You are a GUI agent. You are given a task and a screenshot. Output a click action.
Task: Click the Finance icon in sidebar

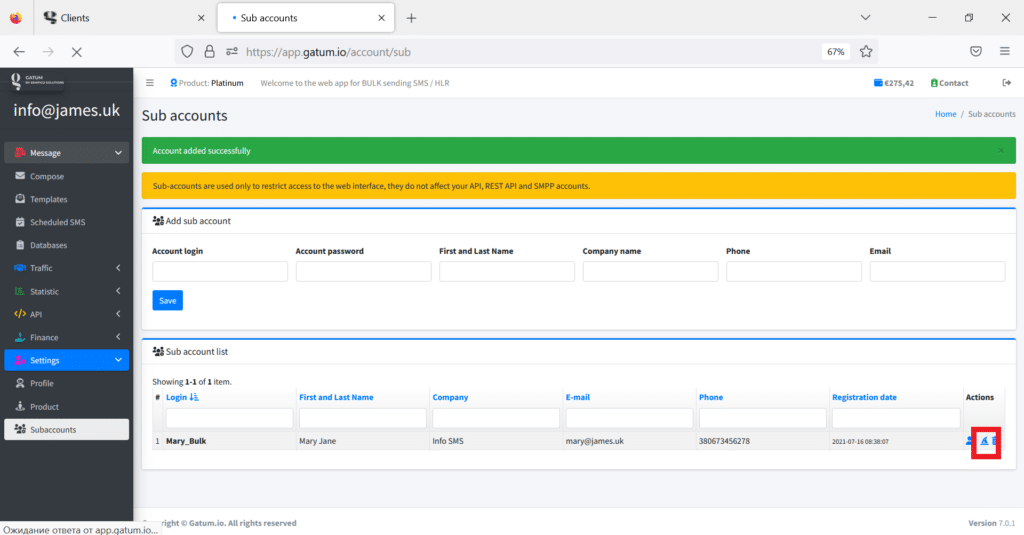click(x=20, y=337)
